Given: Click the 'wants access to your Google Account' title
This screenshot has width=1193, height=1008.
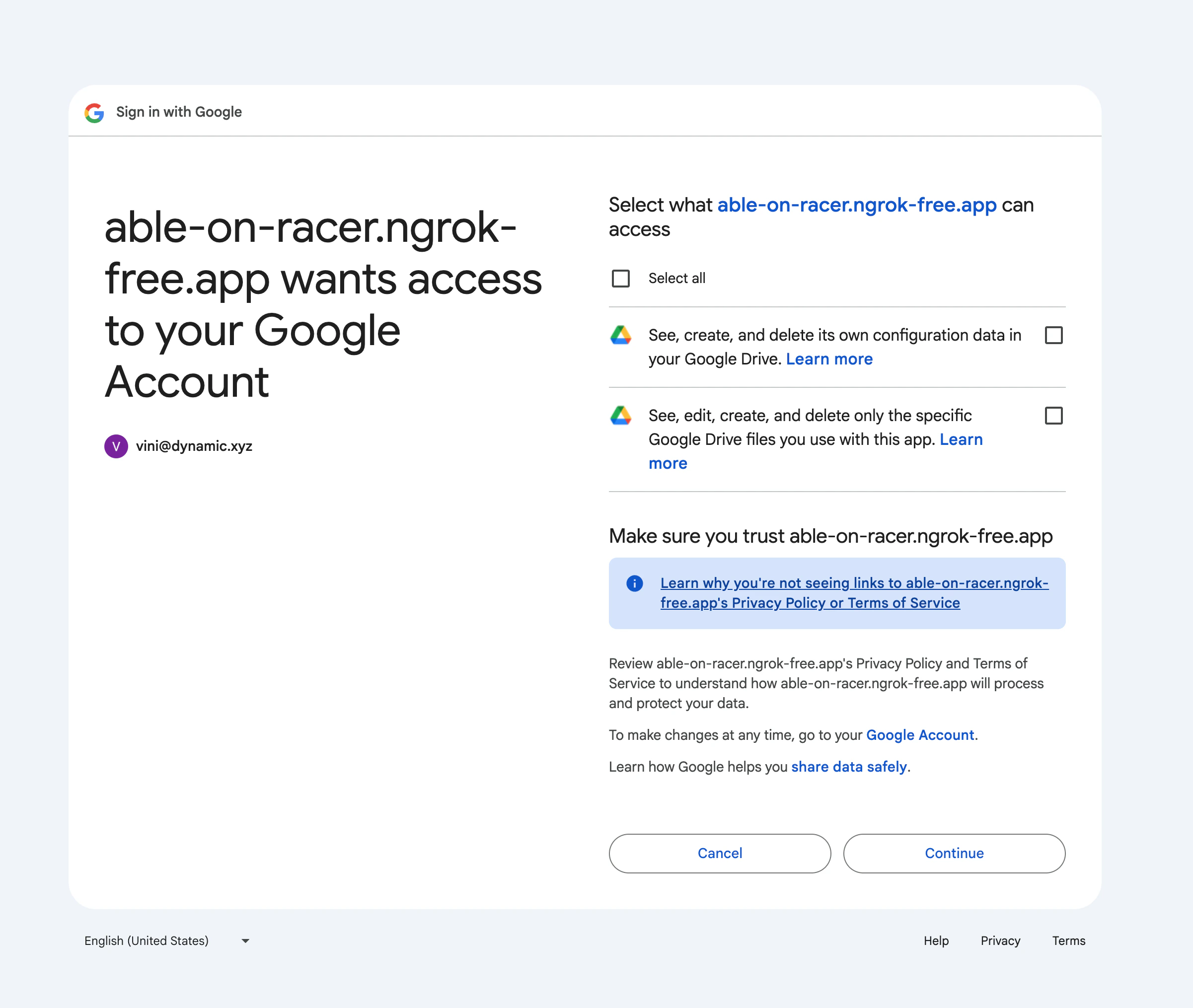Looking at the screenshot, I should (323, 304).
